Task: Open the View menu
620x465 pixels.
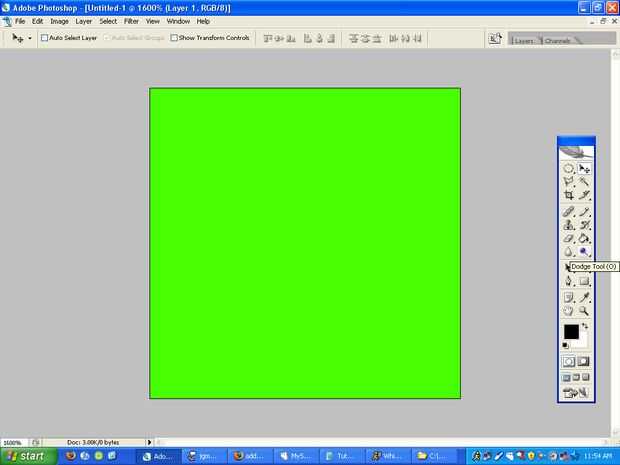Action: [x=153, y=21]
